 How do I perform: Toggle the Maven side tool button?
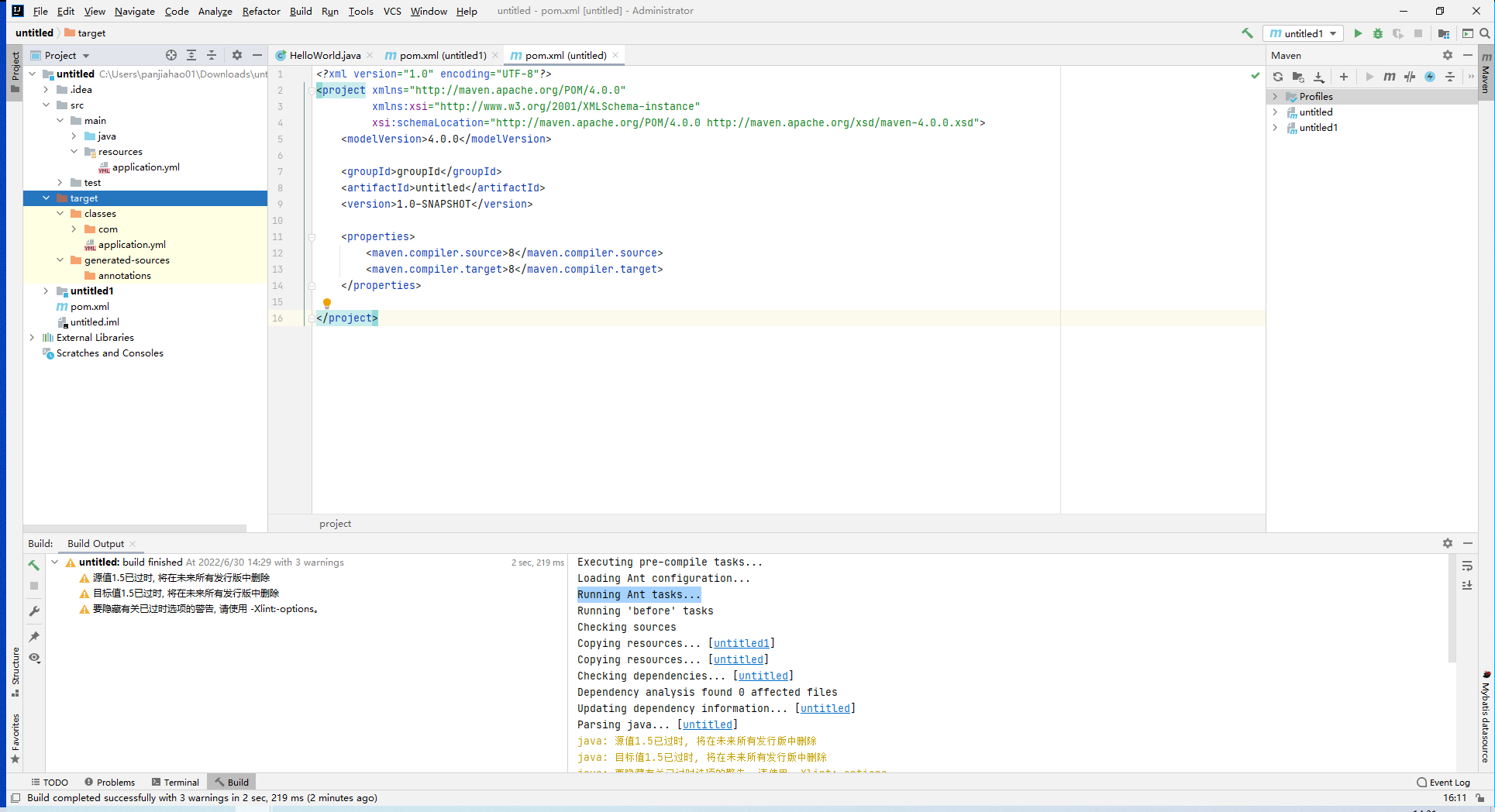(1486, 73)
